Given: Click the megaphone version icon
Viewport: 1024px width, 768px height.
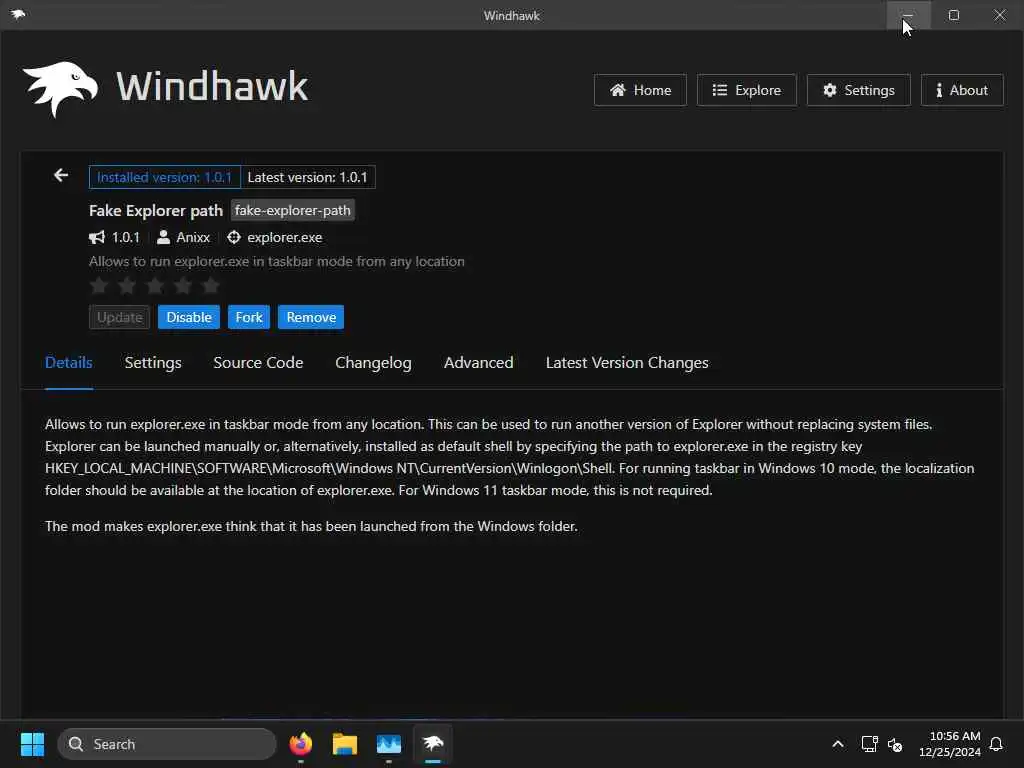Looking at the screenshot, I should coord(97,237).
